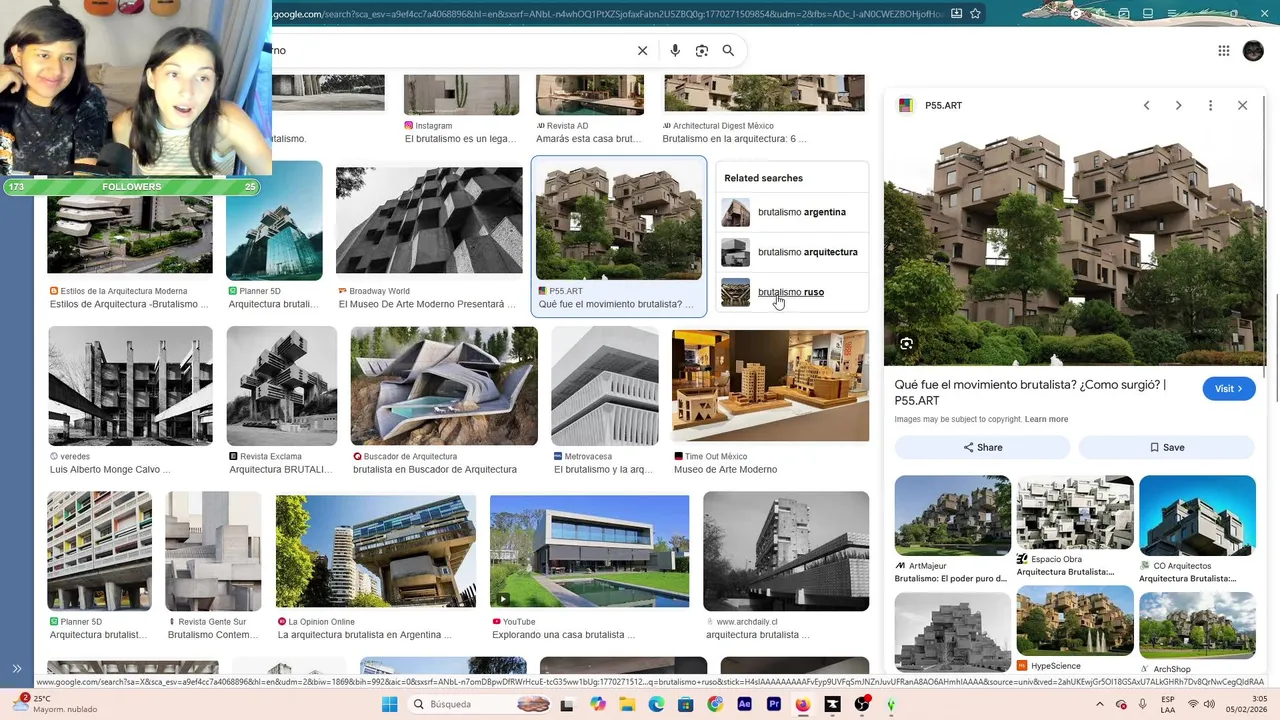Open the Revista Gente Sur image
Viewport: 1280px width, 720px height.
click(x=213, y=551)
